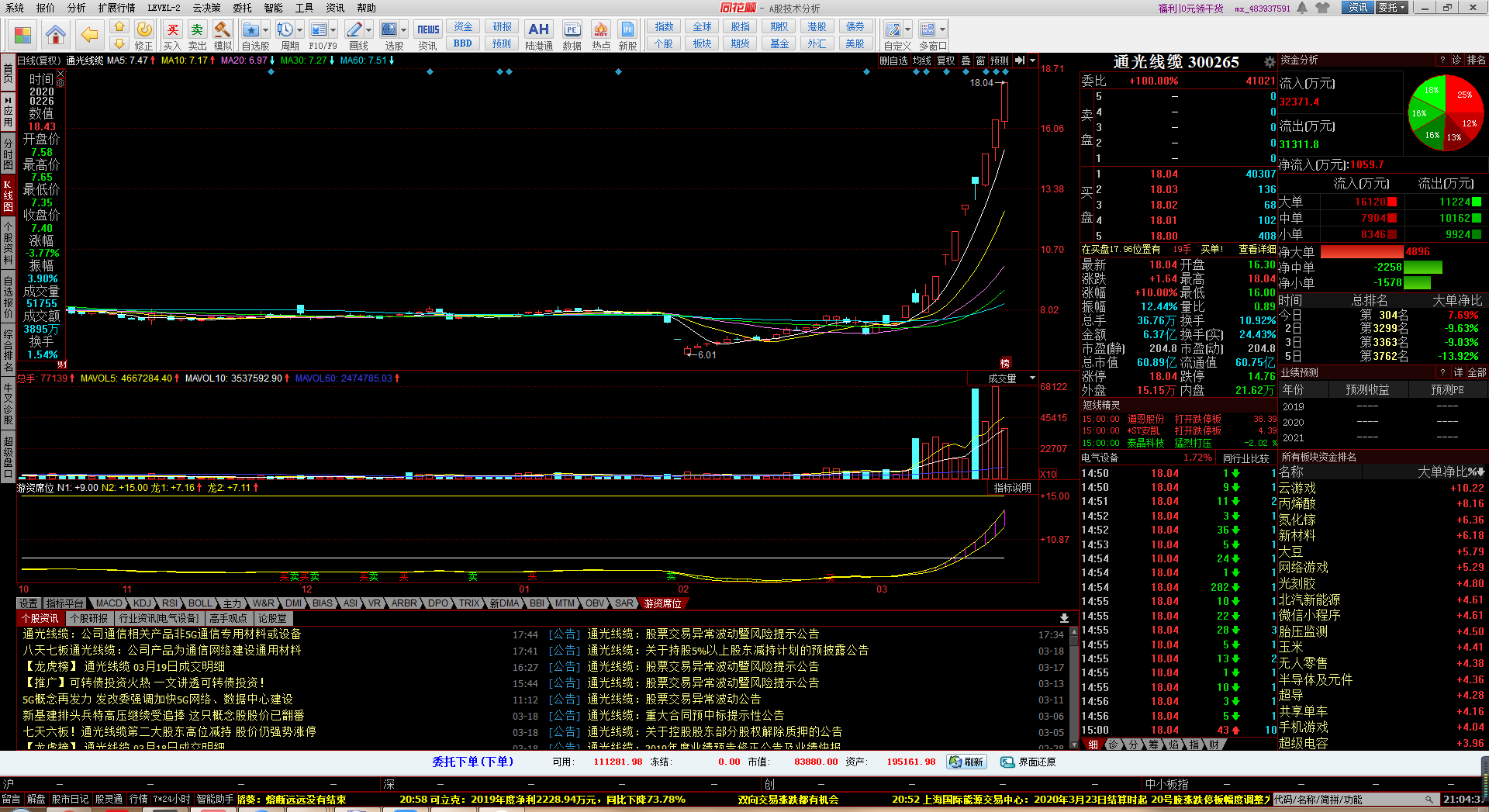
Task: Click the 指标说明 indicator description label
Action: pos(1013,488)
